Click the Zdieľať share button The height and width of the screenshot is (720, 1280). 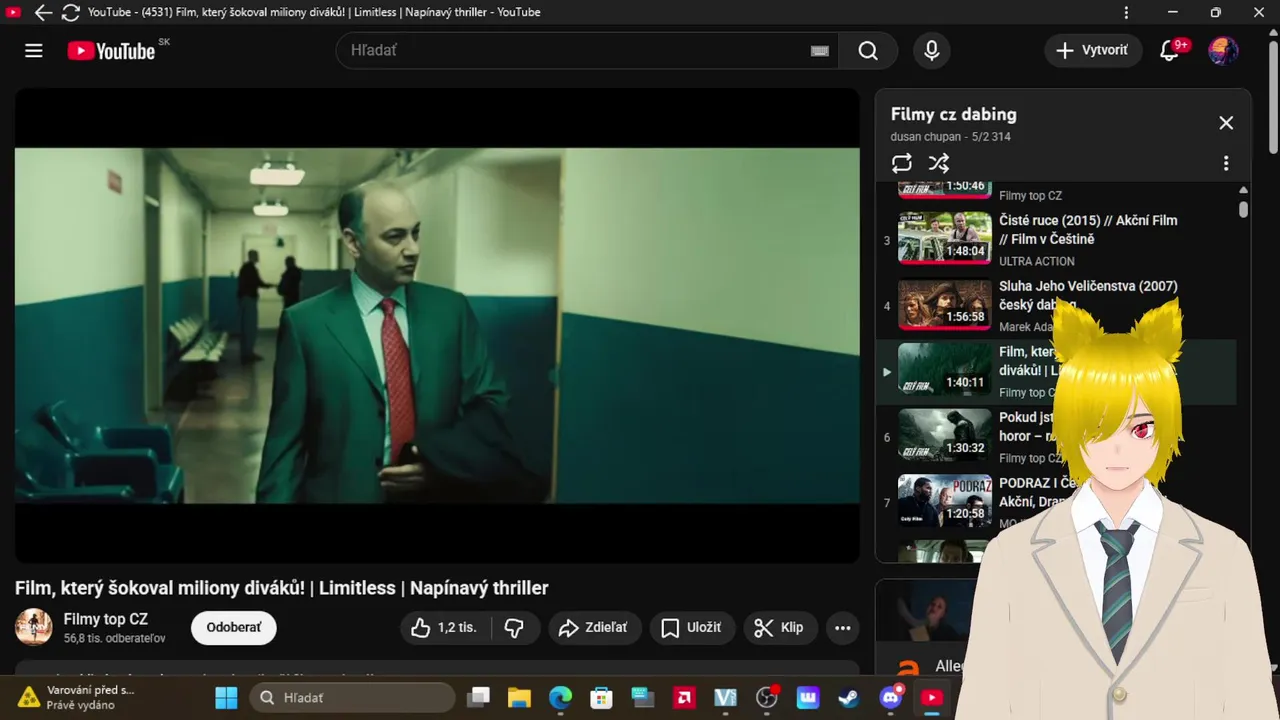593,628
